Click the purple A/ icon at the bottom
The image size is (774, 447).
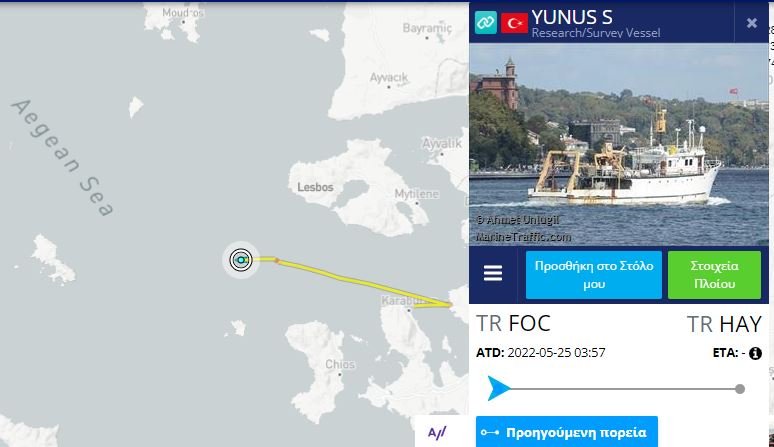(437, 433)
